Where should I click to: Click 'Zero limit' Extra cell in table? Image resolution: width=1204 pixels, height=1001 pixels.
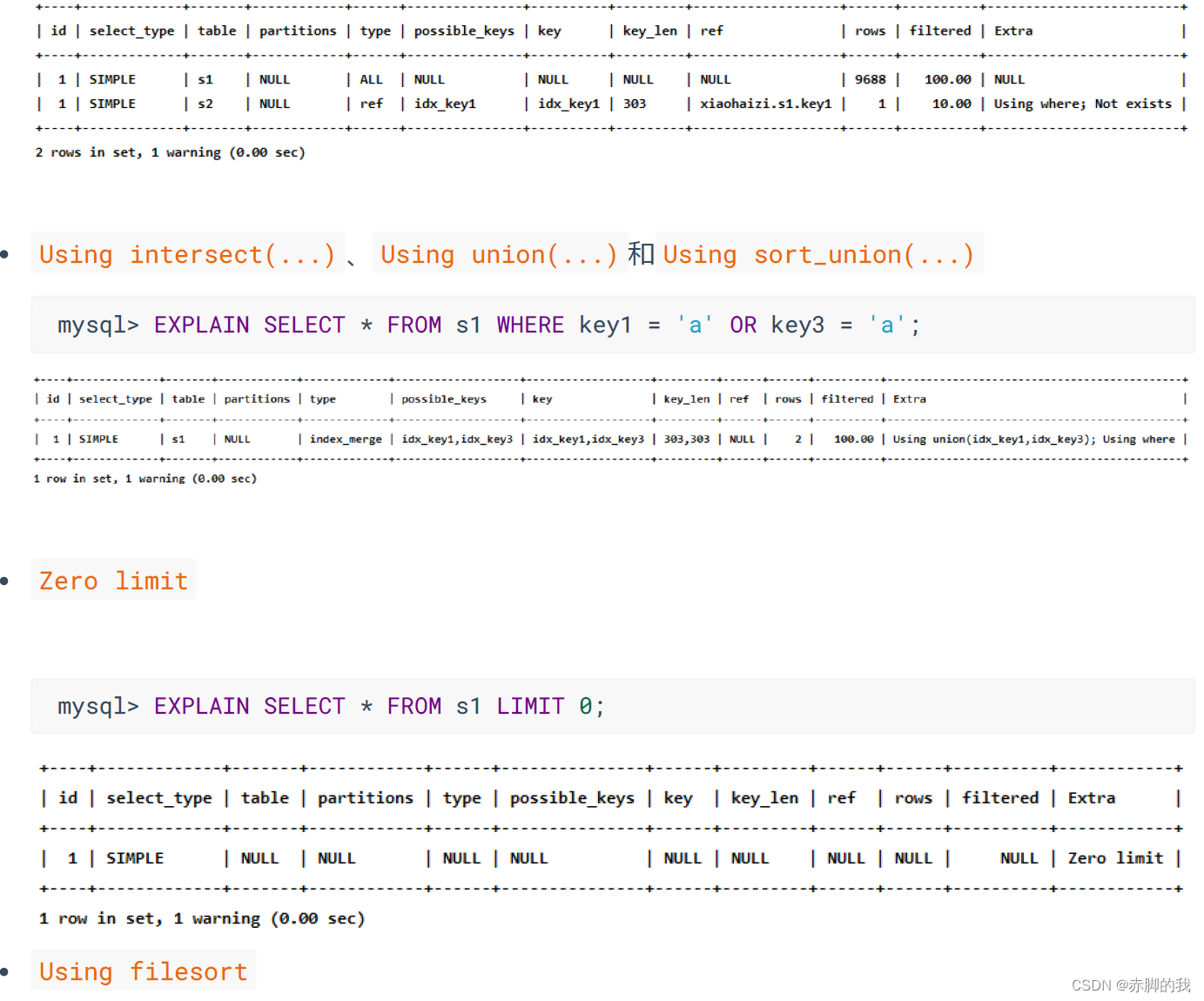point(1115,858)
